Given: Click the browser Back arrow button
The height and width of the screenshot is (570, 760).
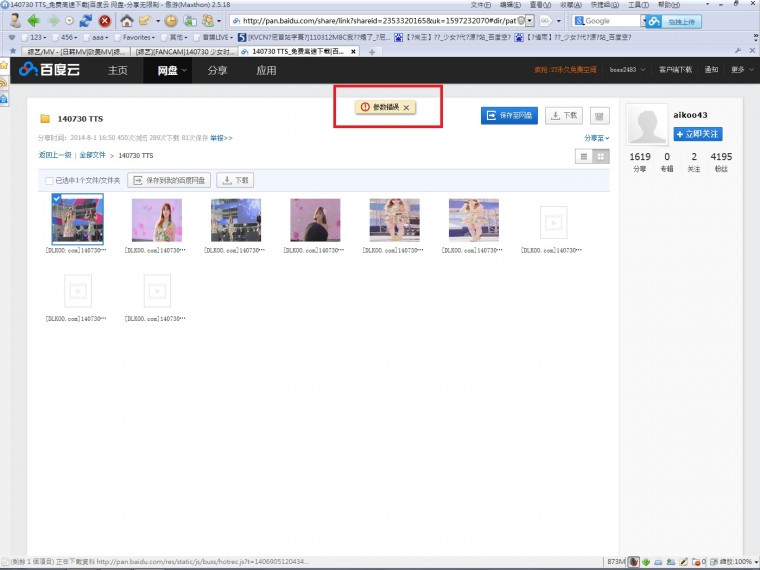Looking at the screenshot, I should (33, 20).
